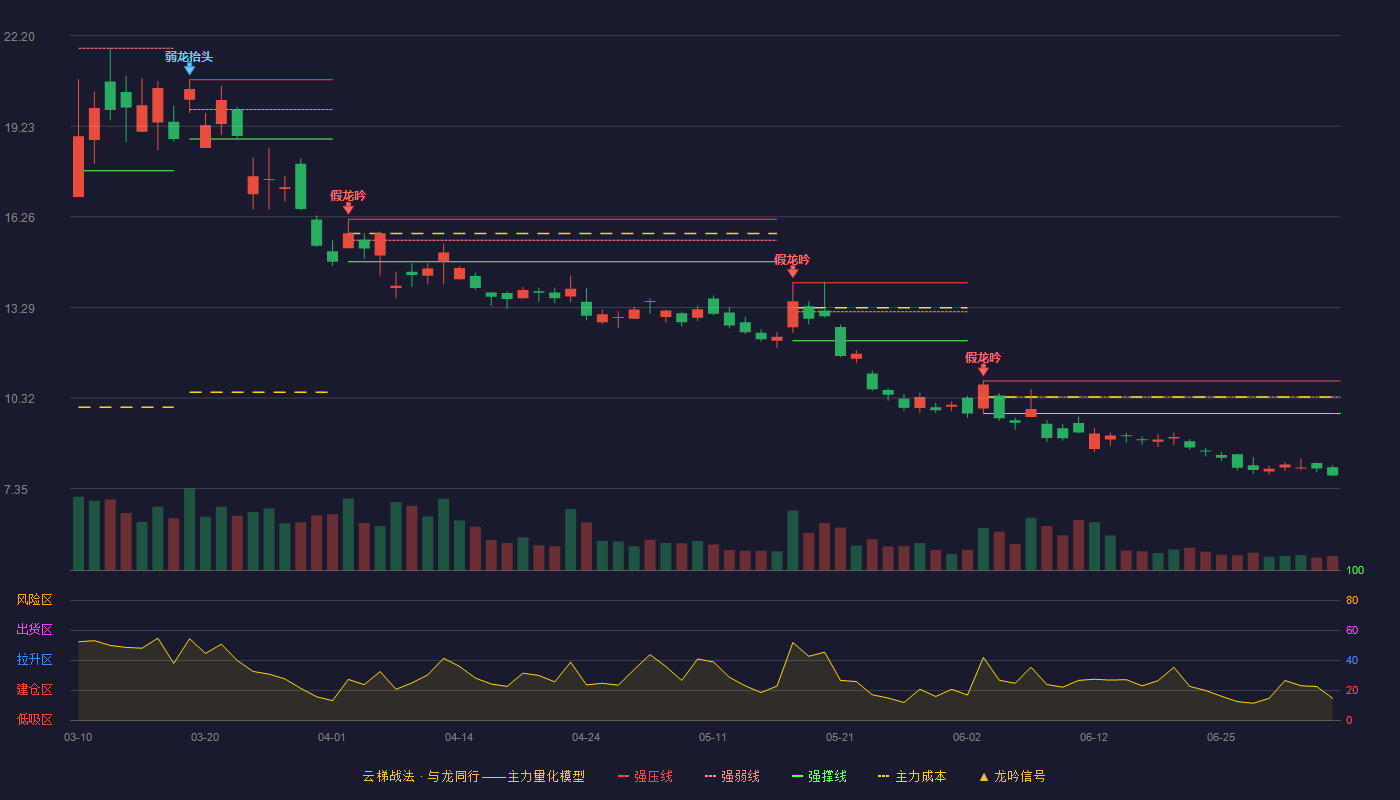Click the 假龙吟 arrow near 04-01
Viewport: 1400px width, 800px height.
pyautogui.click(x=348, y=208)
